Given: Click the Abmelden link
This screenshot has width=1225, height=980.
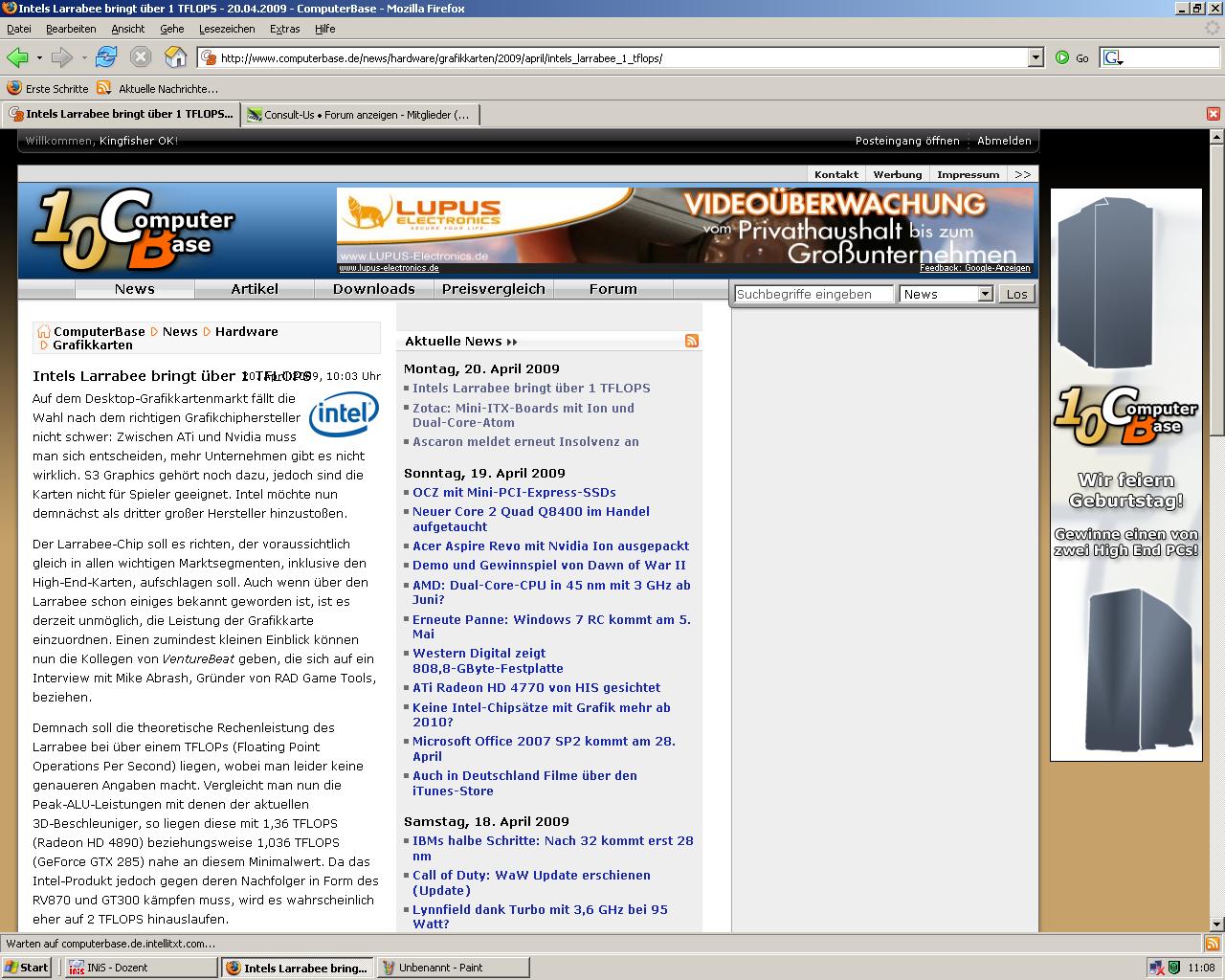Looking at the screenshot, I should pyautogui.click(x=1004, y=141).
